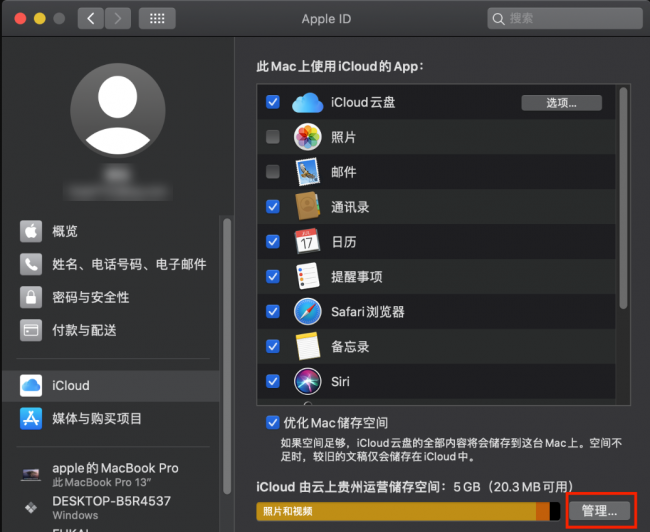Screen dimensions: 650x532
Task: Click the app list scrollbar
Action: [623, 198]
